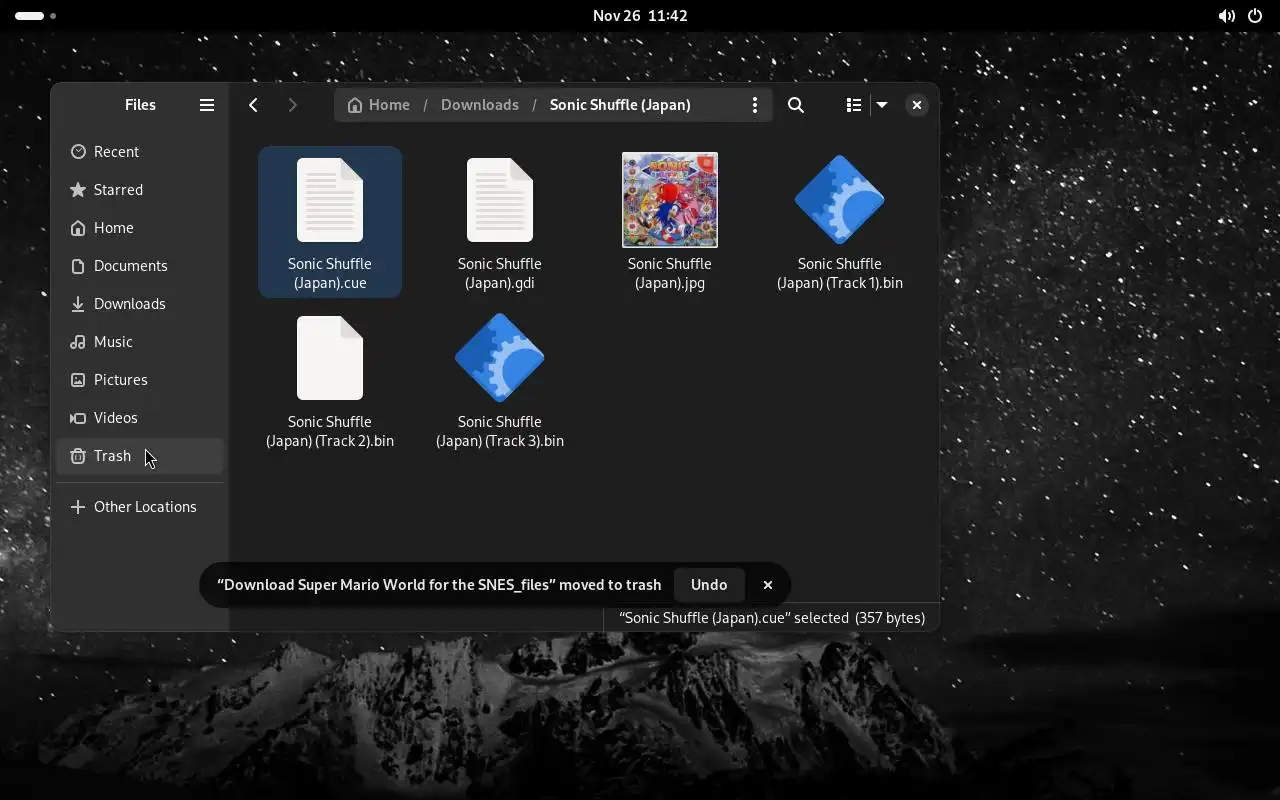Open Downloads in the sidebar
Viewport: 1280px width, 800px height.
140,304
